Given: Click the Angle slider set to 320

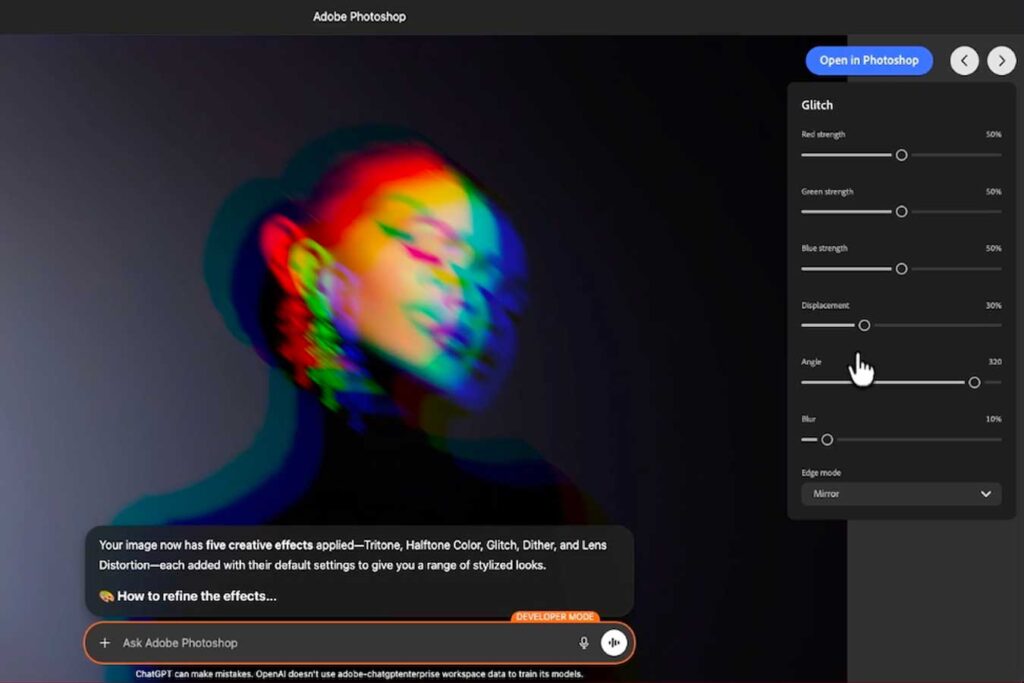Looking at the screenshot, I should pyautogui.click(x=975, y=382).
